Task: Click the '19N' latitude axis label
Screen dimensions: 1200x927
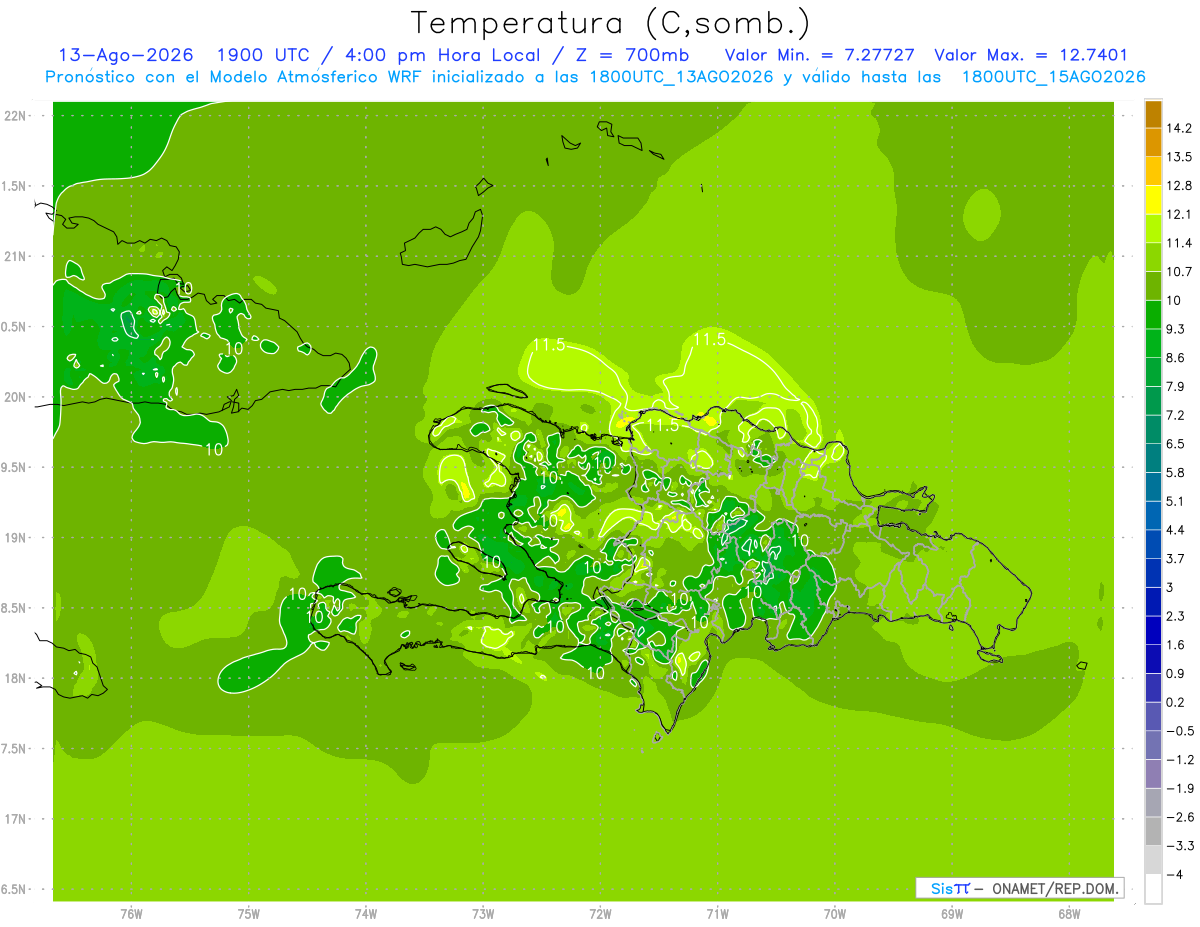Action: [15, 538]
